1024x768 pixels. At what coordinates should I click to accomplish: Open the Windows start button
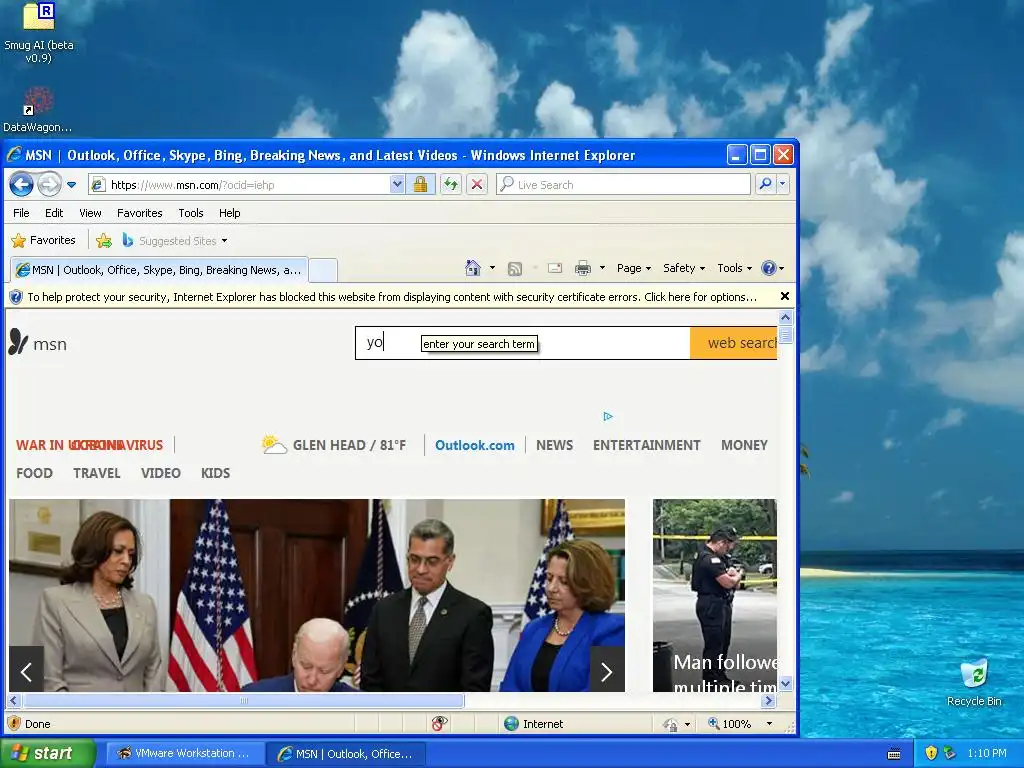47,753
